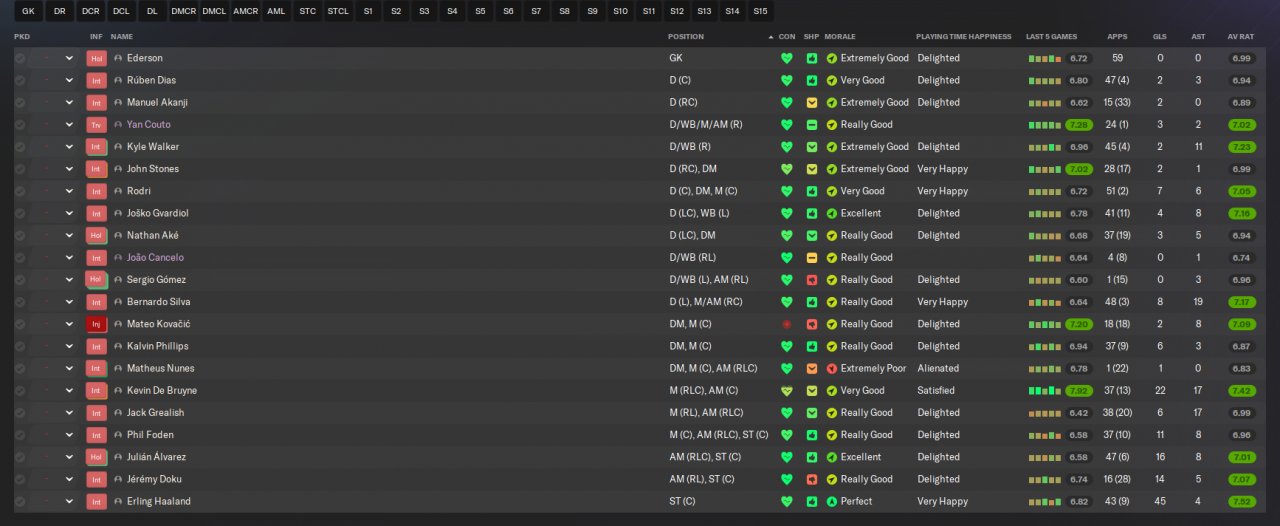
Task: Select the GK position slot
Action: point(28,11)
